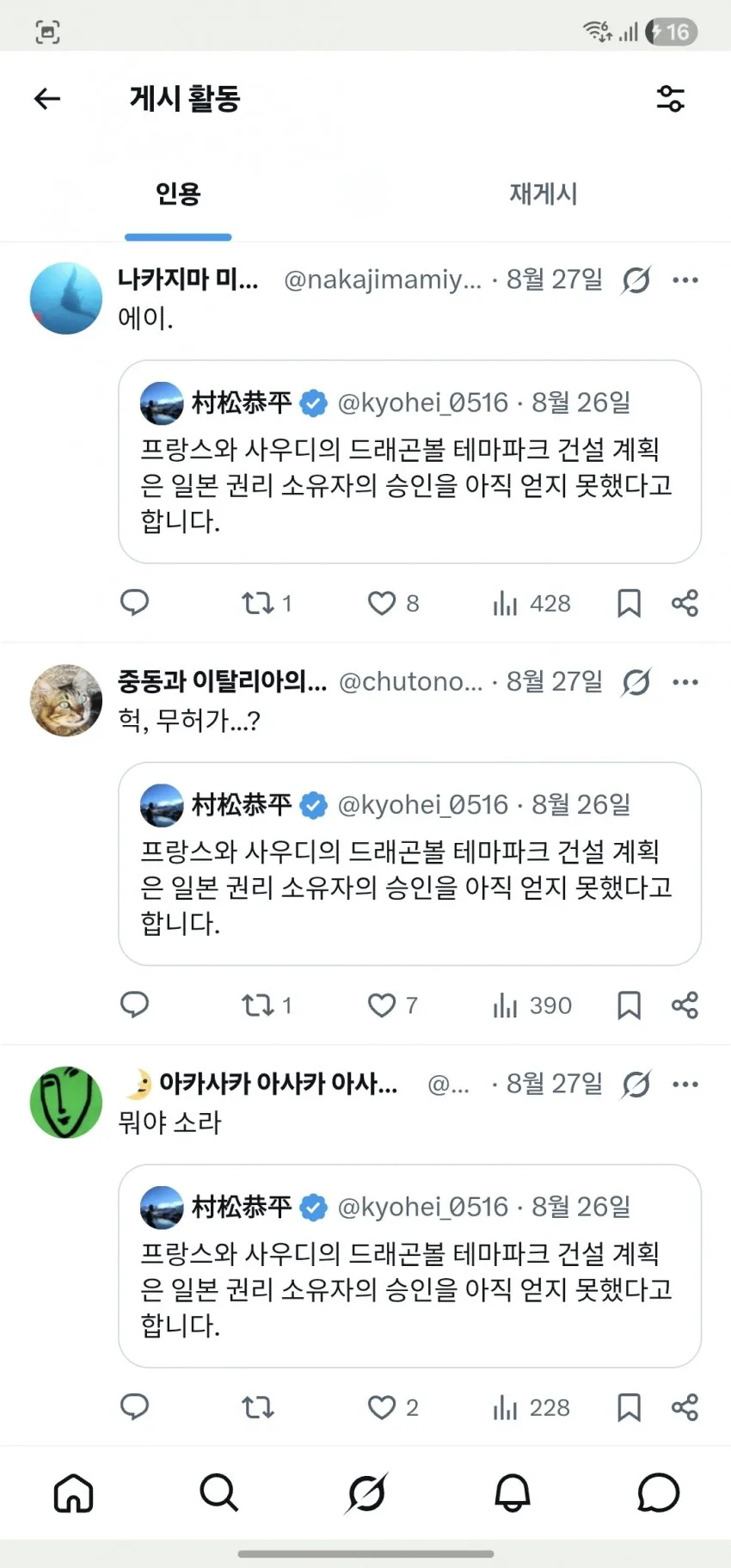
Task: Open notifications bell in bottom bar
Action: pos(513,1493)
